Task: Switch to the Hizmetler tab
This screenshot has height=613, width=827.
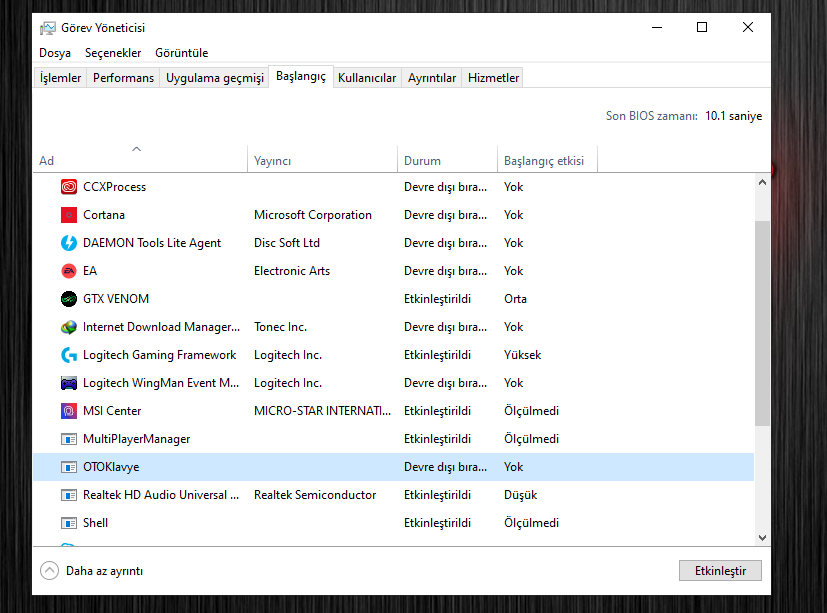Action: [x=494, y=78]
